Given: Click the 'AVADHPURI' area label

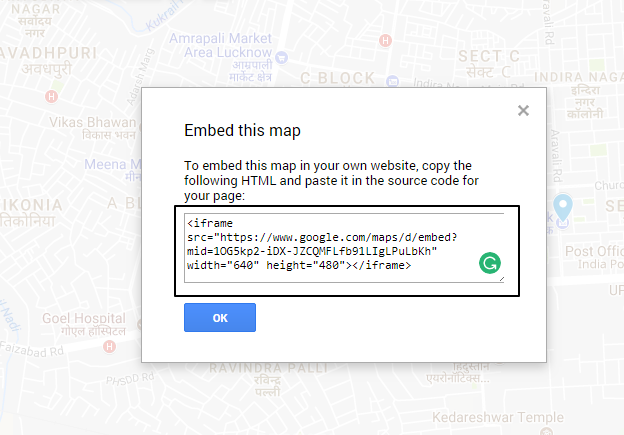Looking at the screenshot, I should [49, 53].
